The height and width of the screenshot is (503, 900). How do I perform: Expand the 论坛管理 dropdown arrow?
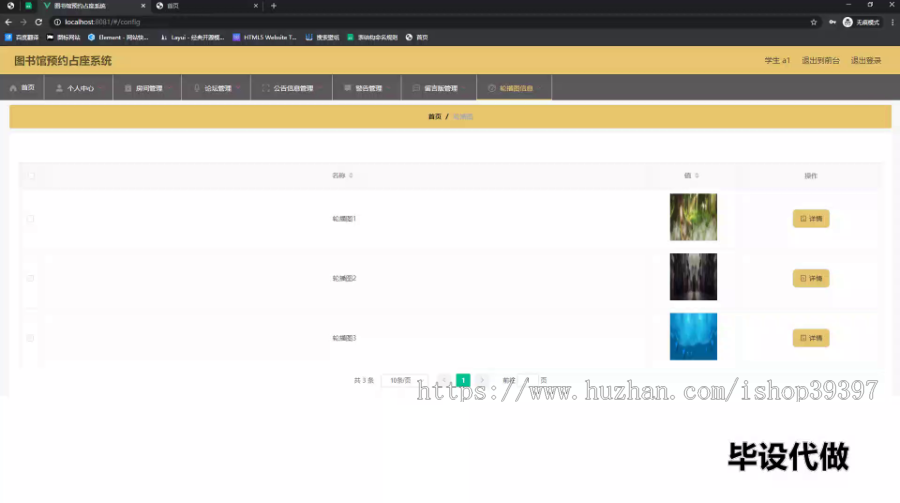238,88
